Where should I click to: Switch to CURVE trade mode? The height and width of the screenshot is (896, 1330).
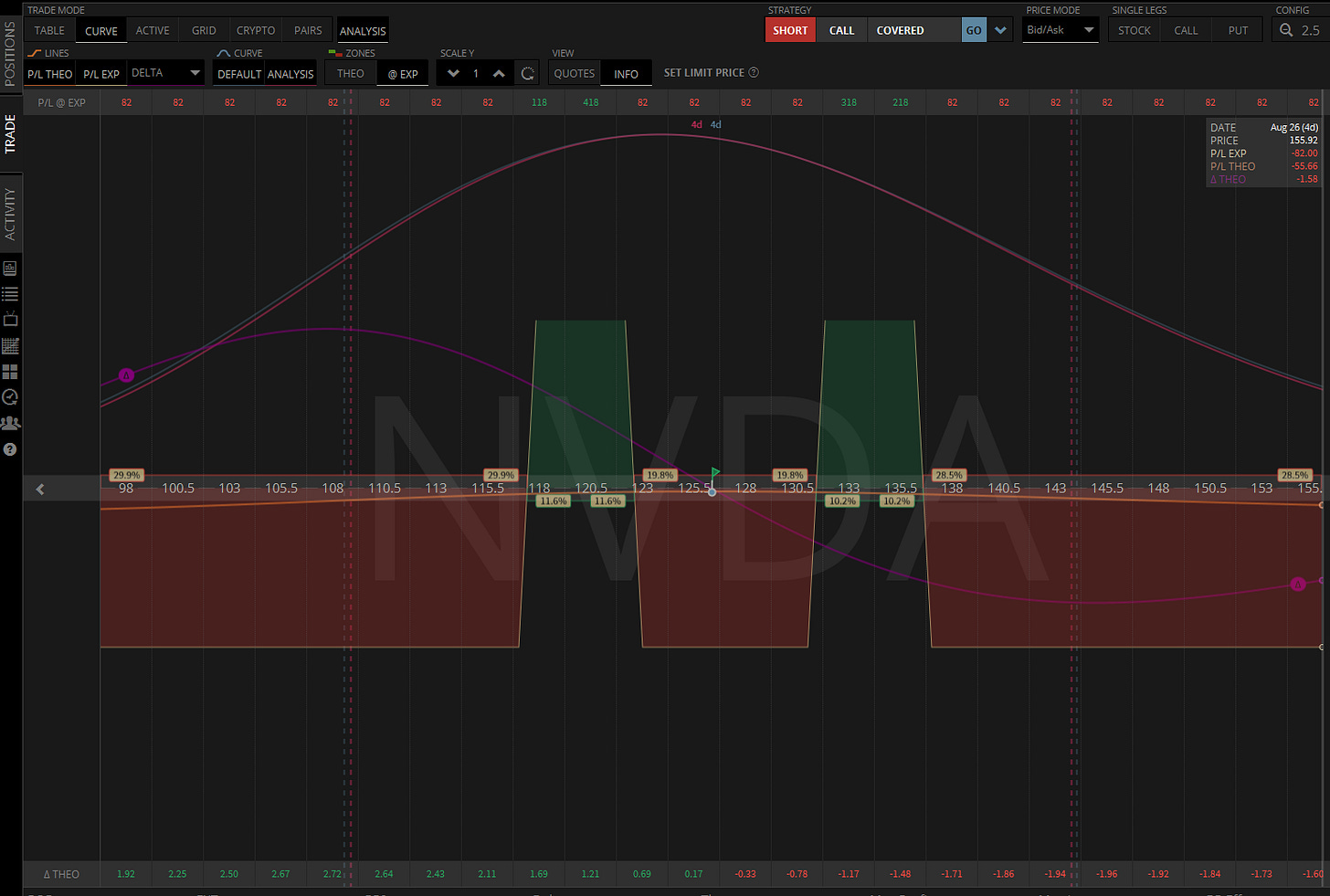pyautogui.click(x=101, y=30)
